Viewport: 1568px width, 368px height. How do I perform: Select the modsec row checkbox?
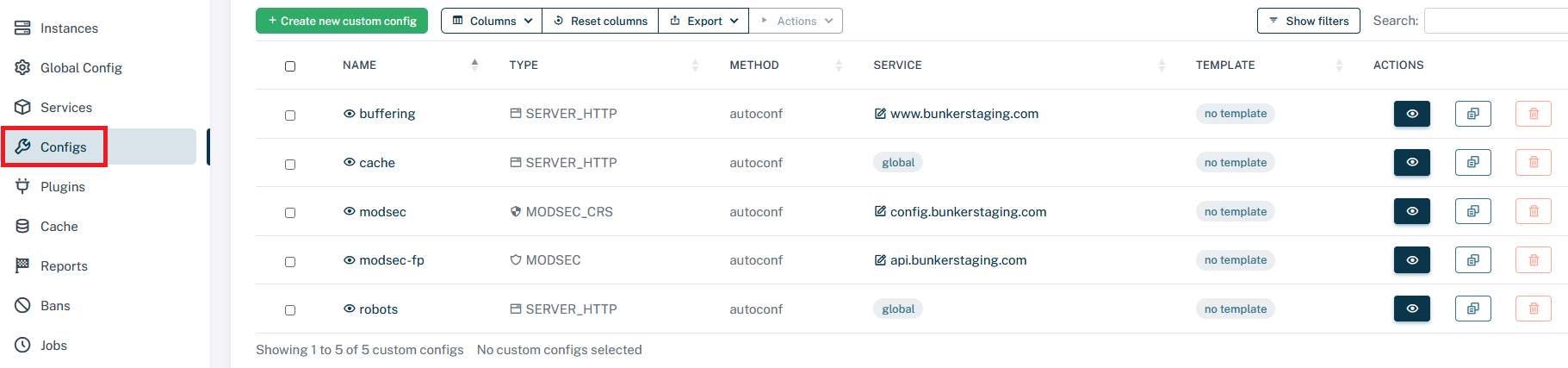[x=290, y=213]
